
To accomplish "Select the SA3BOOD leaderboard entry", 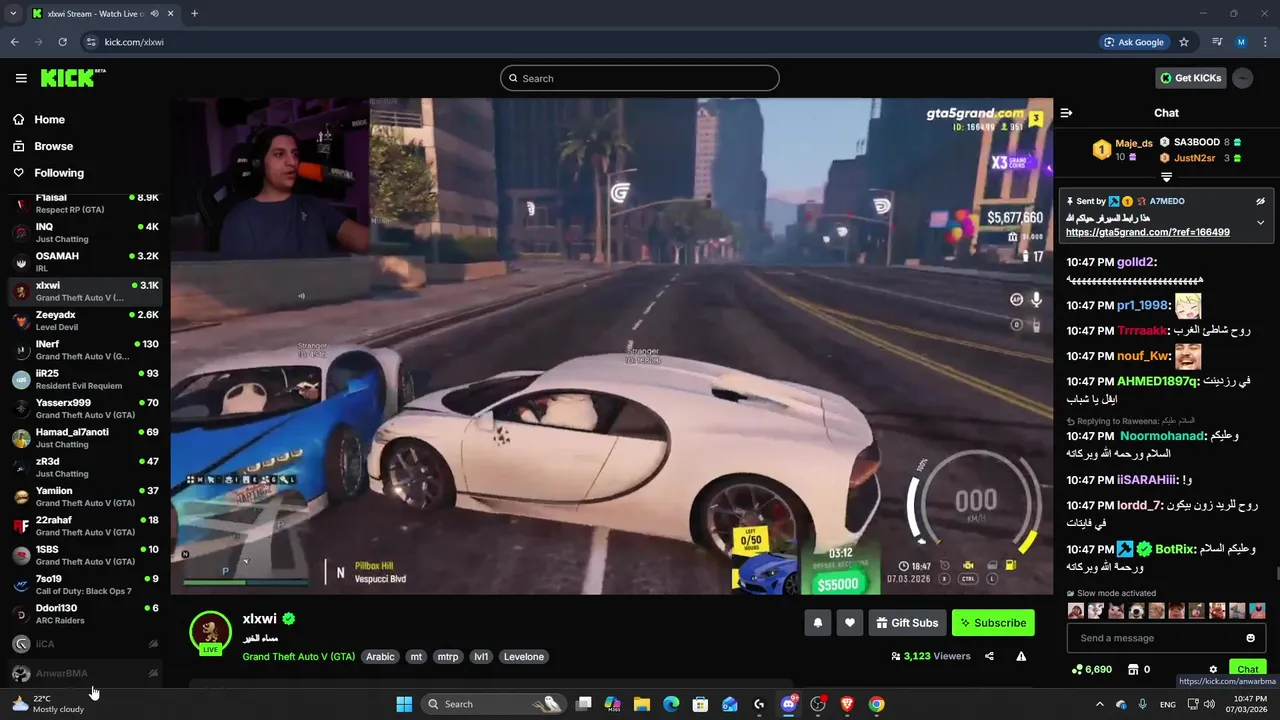I will click(1200, 142).
